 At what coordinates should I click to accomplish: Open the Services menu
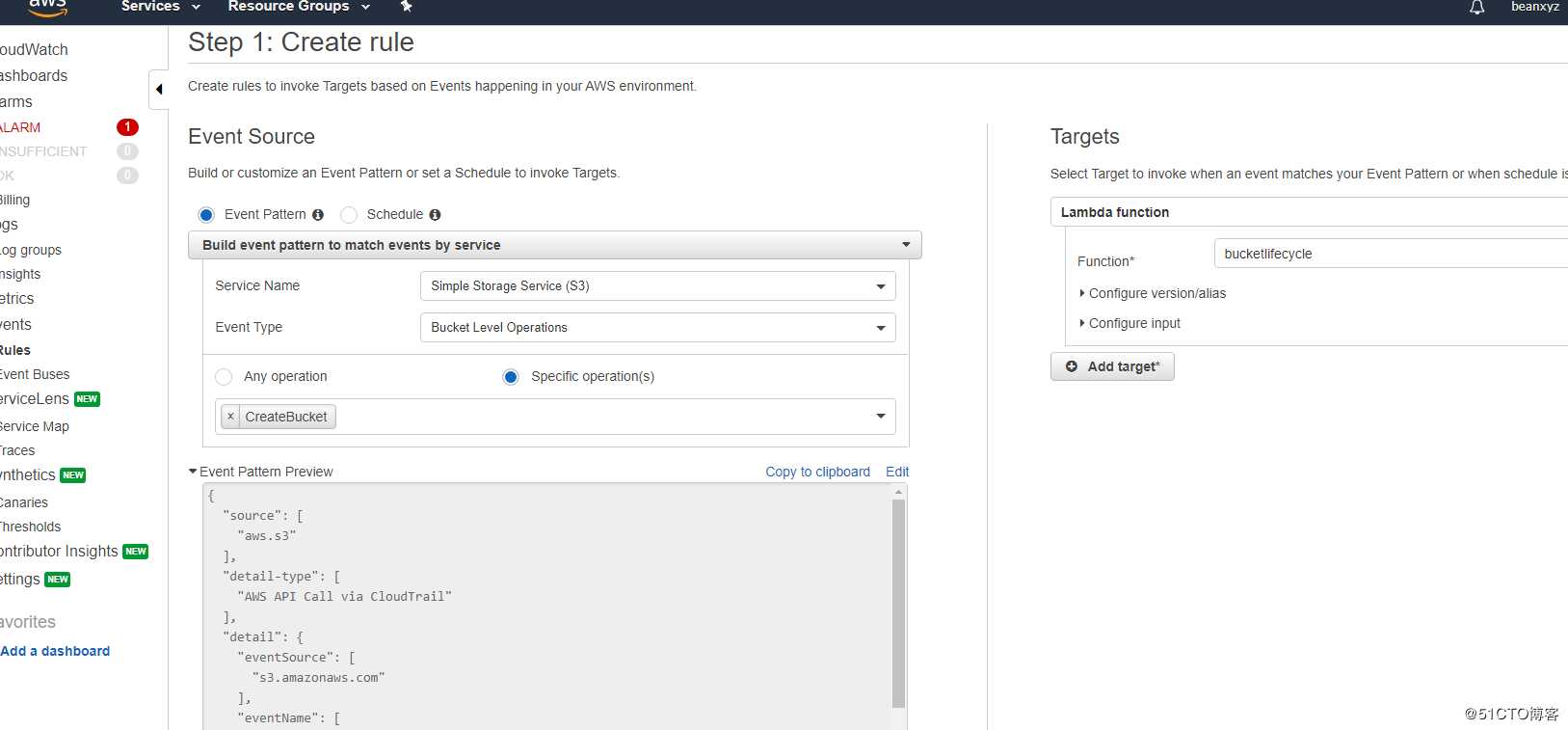click(160, 7)
